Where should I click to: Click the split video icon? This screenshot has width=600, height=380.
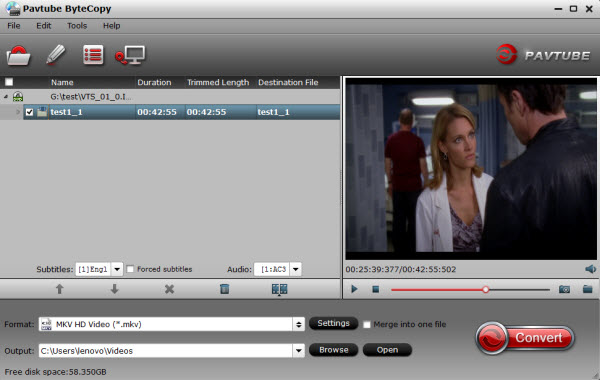pyautogui.click(x=279, y=289)
